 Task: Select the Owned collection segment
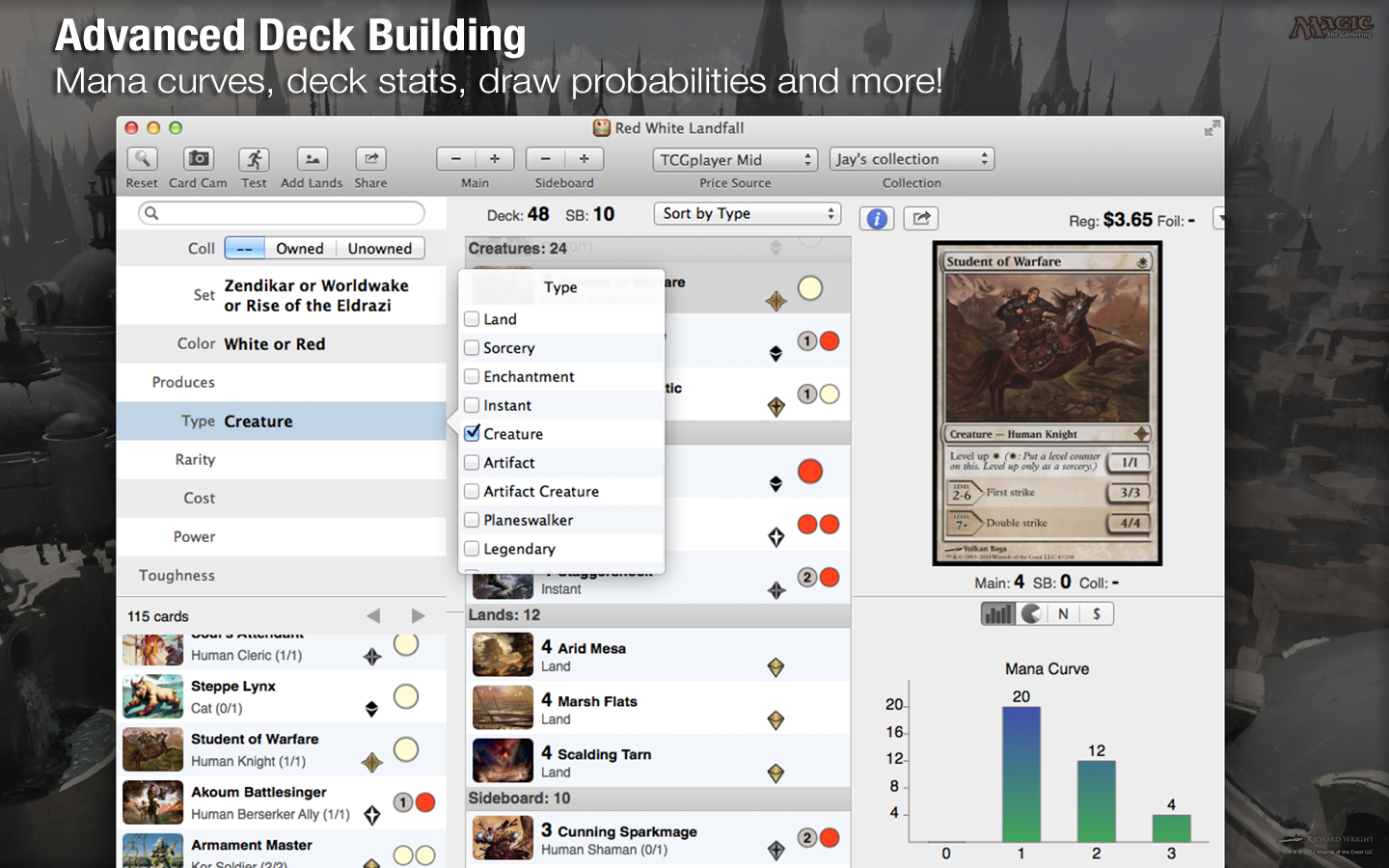[300, 249]
